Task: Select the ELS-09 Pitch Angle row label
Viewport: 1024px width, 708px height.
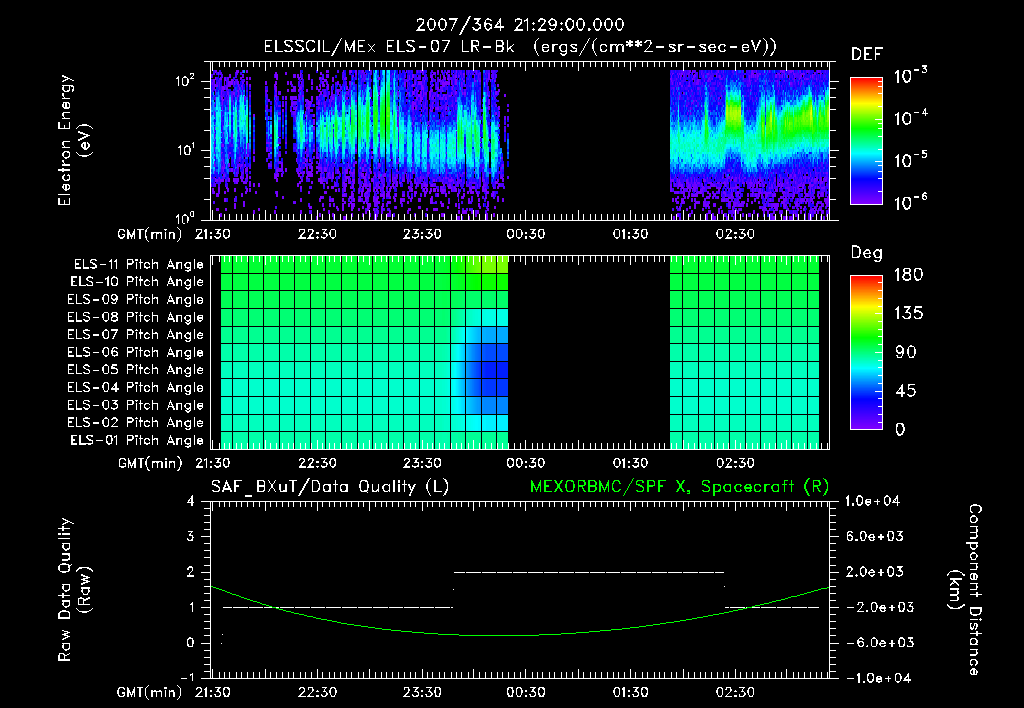Action: (x=136, y=300)
